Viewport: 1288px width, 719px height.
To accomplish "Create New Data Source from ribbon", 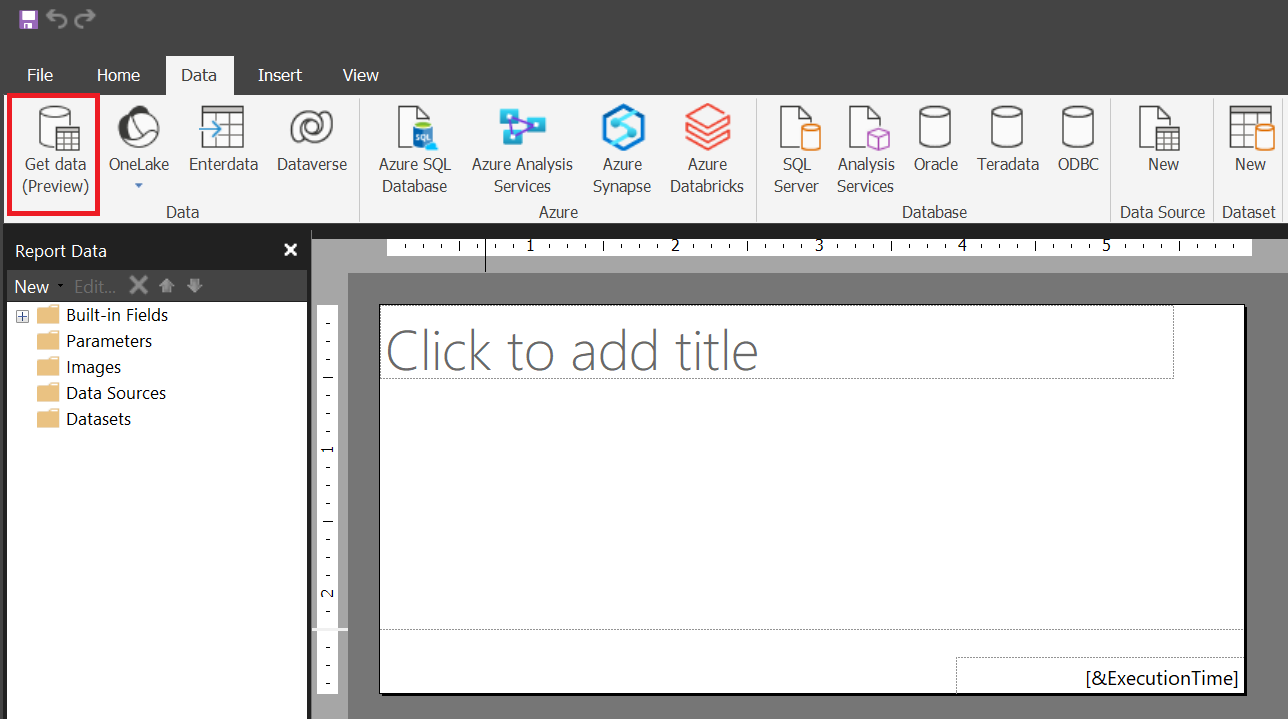I will (1163, 139).
